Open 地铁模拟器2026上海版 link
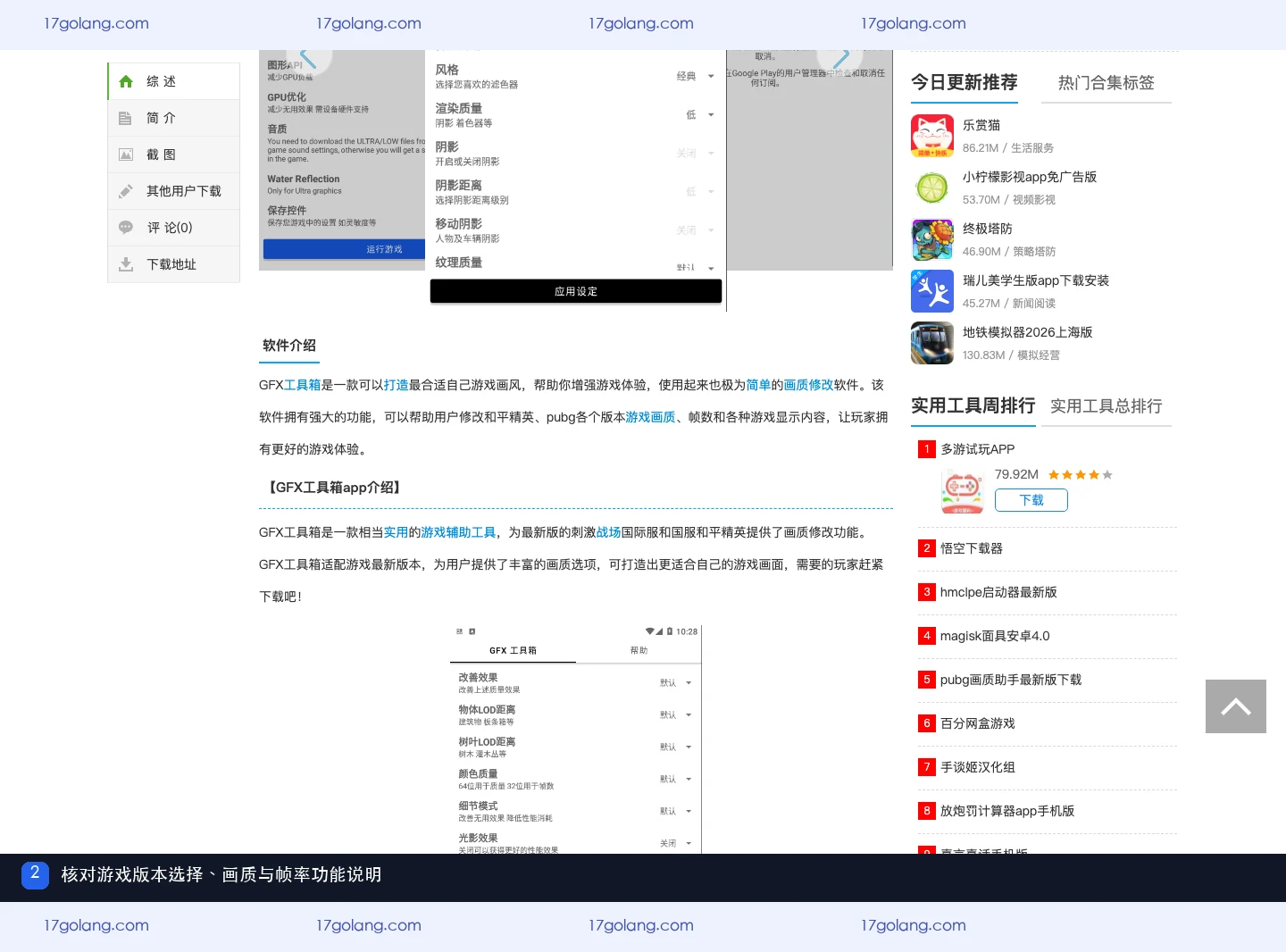The height and width of the screenshot is (952, 1286). [1028, 332]
